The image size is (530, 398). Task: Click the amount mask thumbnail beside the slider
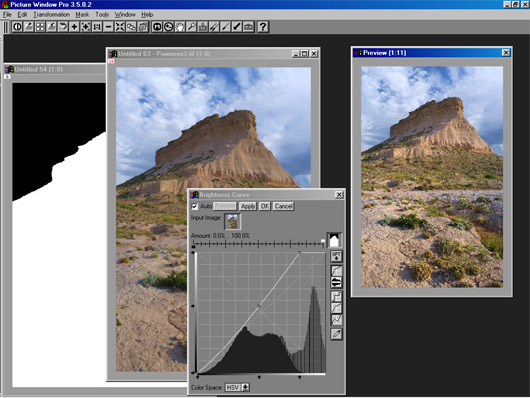click(x=334, y=240)
